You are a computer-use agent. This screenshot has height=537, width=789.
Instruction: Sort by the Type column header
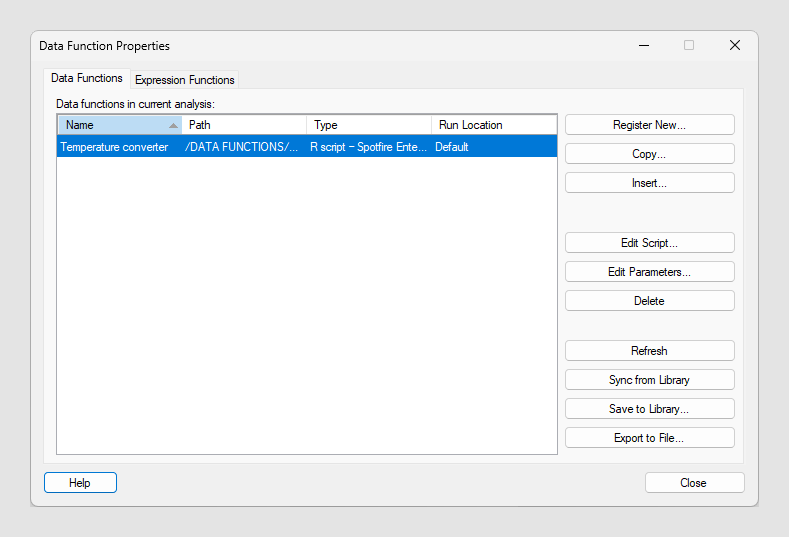369,125
